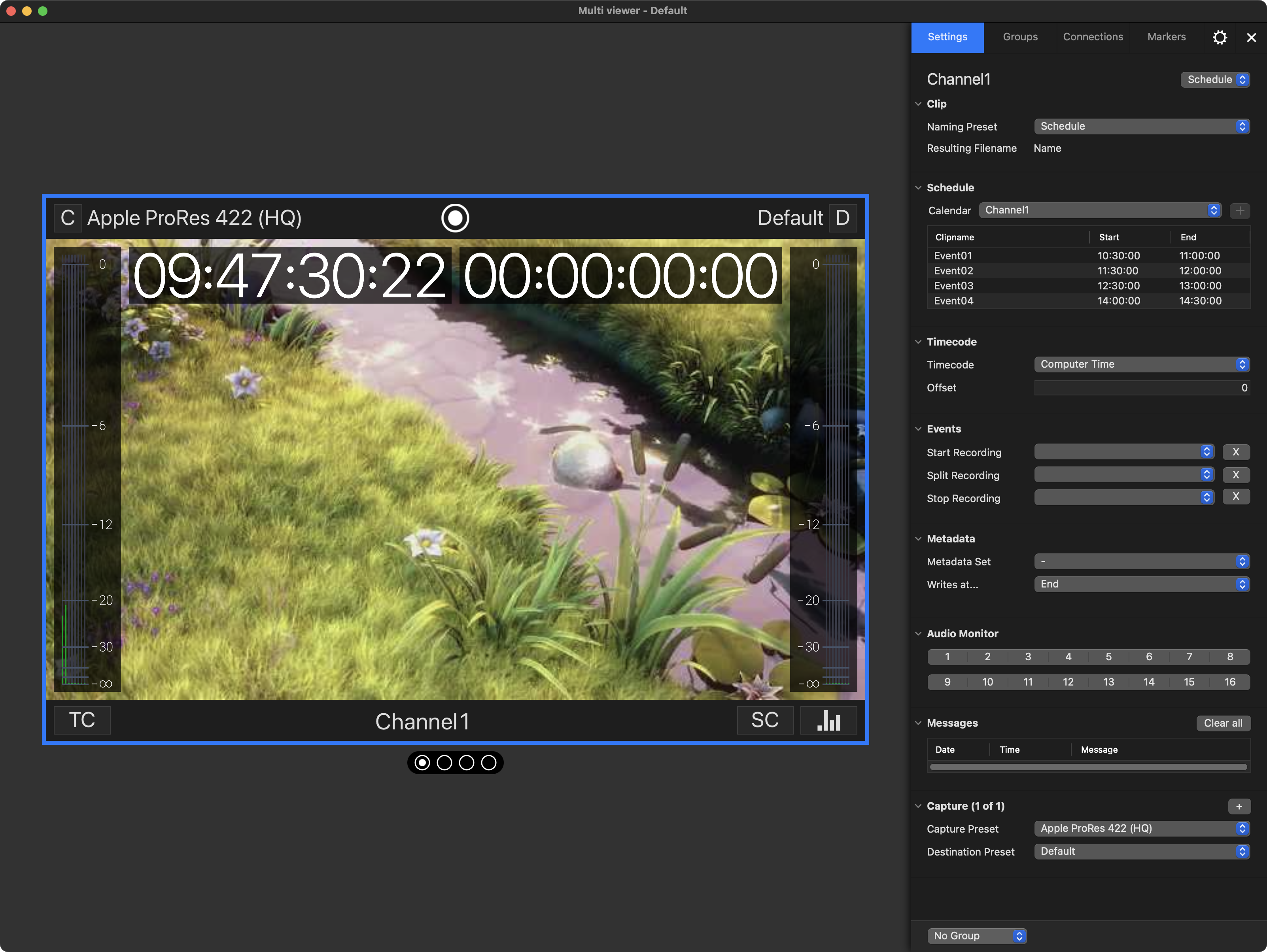This screenshot has height=952, width=1267.
Task: Collapse the Clip section
Action: point(918,104)
